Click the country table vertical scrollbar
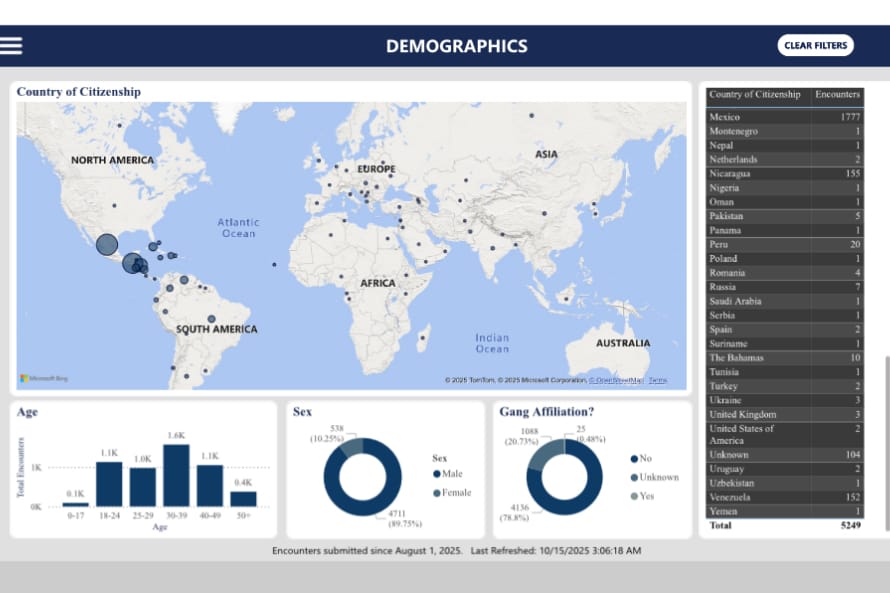This screenshot has width=890, height=593. [x=884, y=440]
